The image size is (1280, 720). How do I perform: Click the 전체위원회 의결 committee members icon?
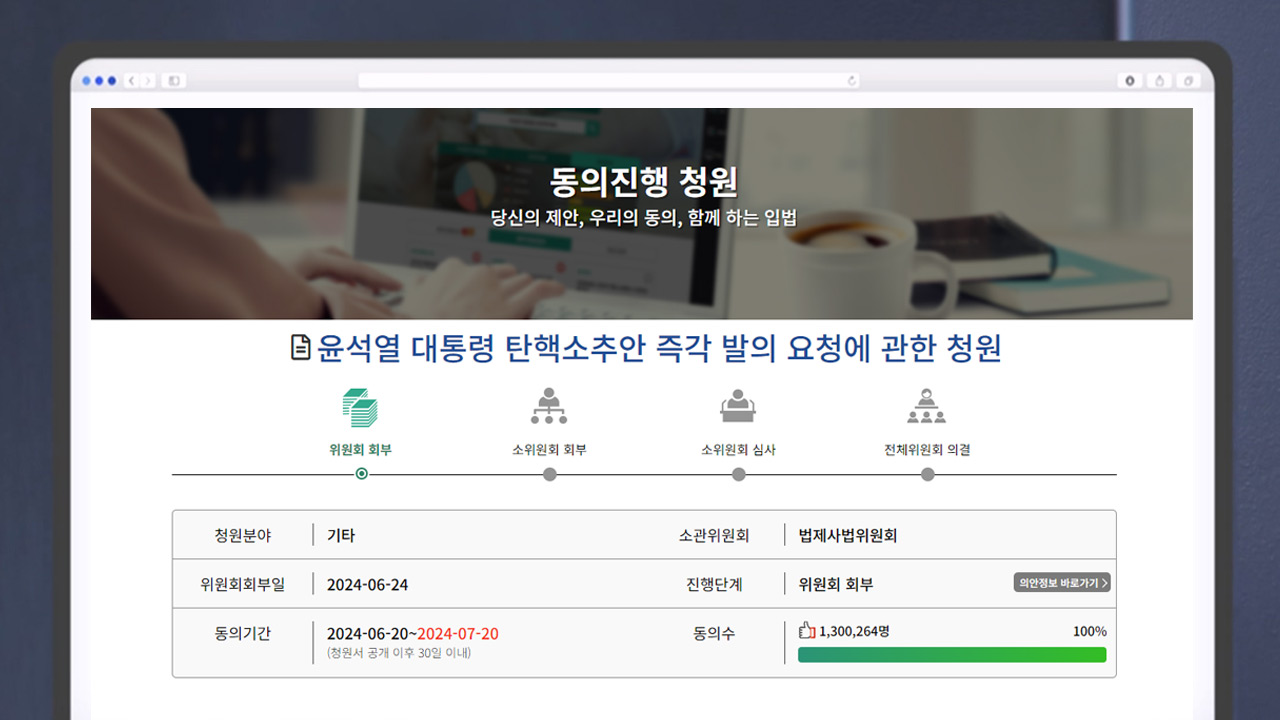926,405
